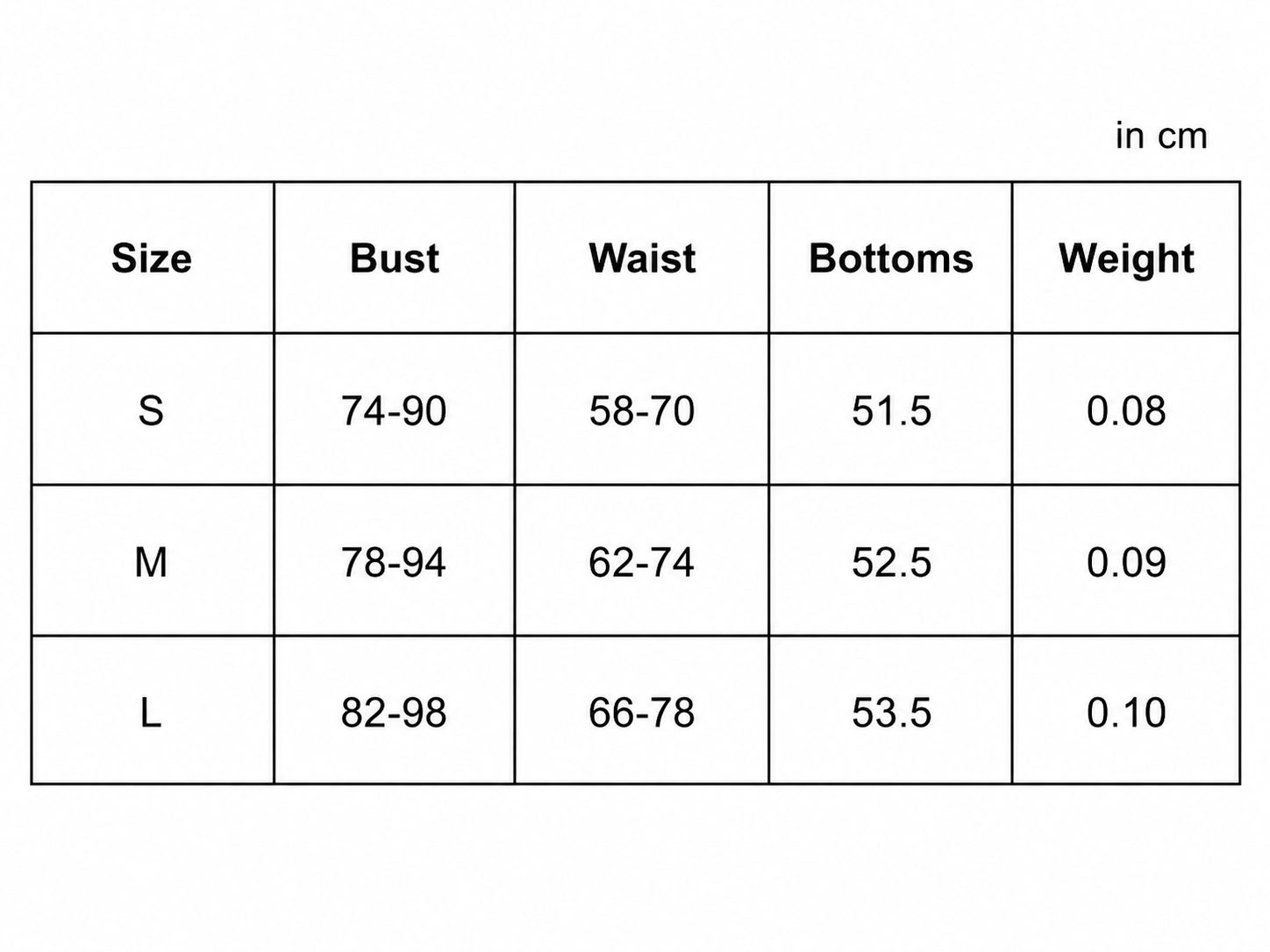Click the bust value 74-90
The height and width of the screenshot is (952, 1270).
394,410
